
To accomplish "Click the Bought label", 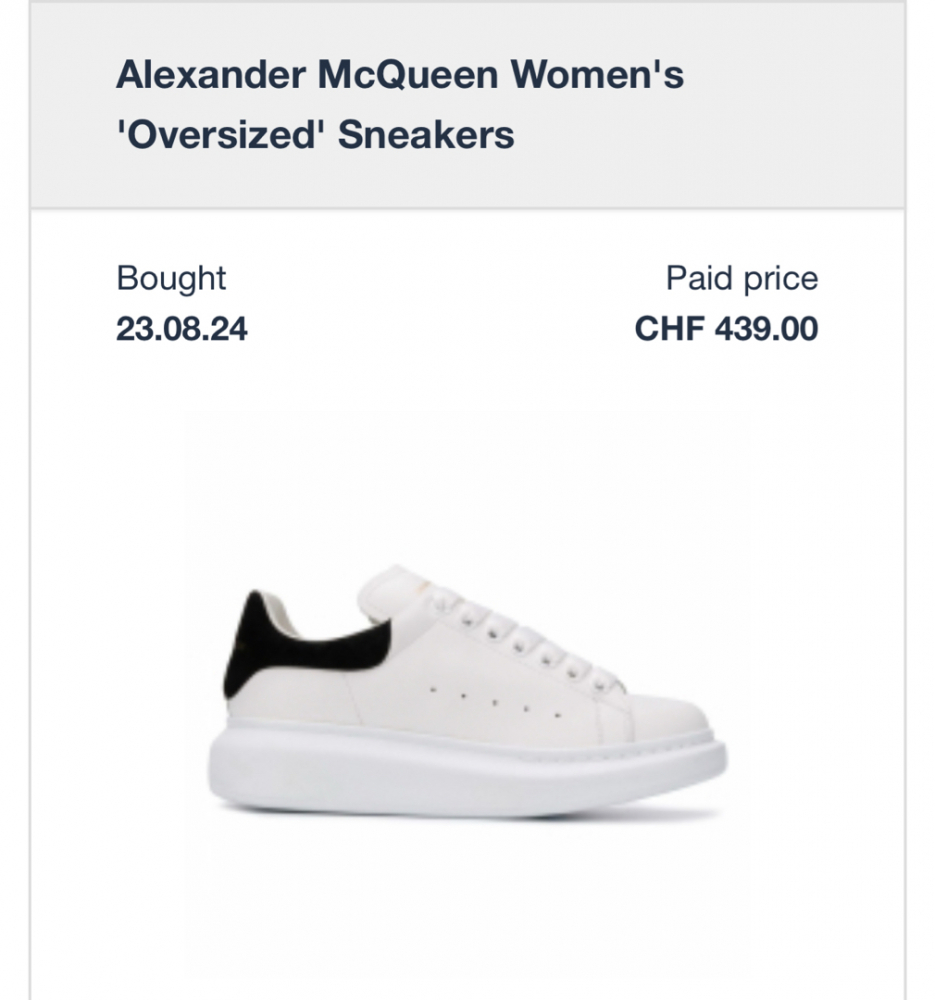I will [x=172, y=278].
